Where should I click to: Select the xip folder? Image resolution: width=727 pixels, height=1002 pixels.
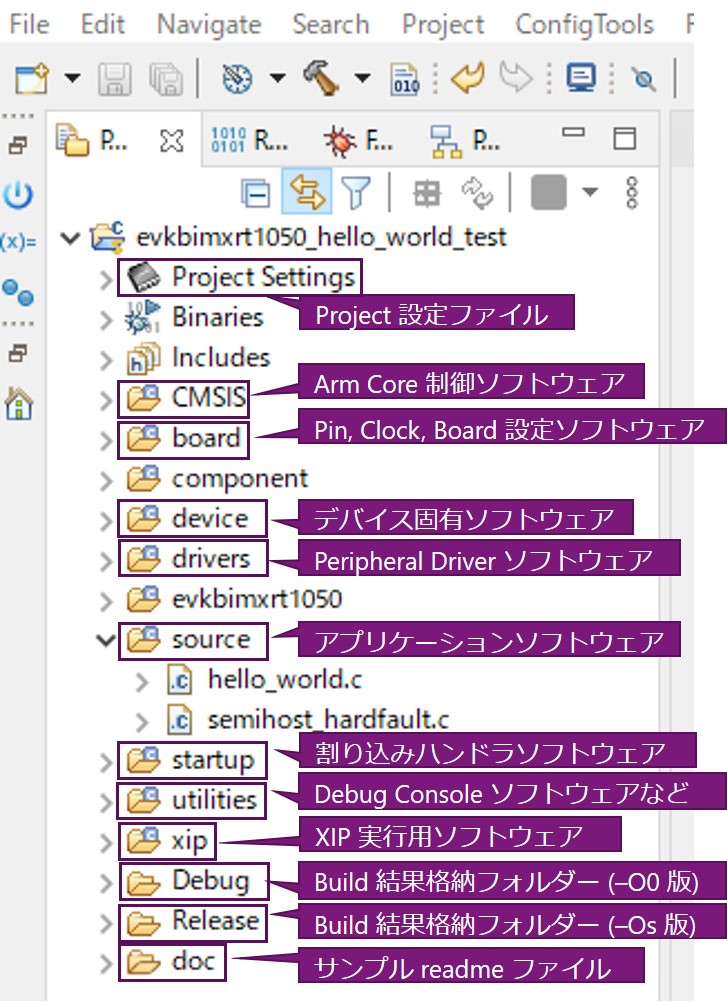pos(167,841)
